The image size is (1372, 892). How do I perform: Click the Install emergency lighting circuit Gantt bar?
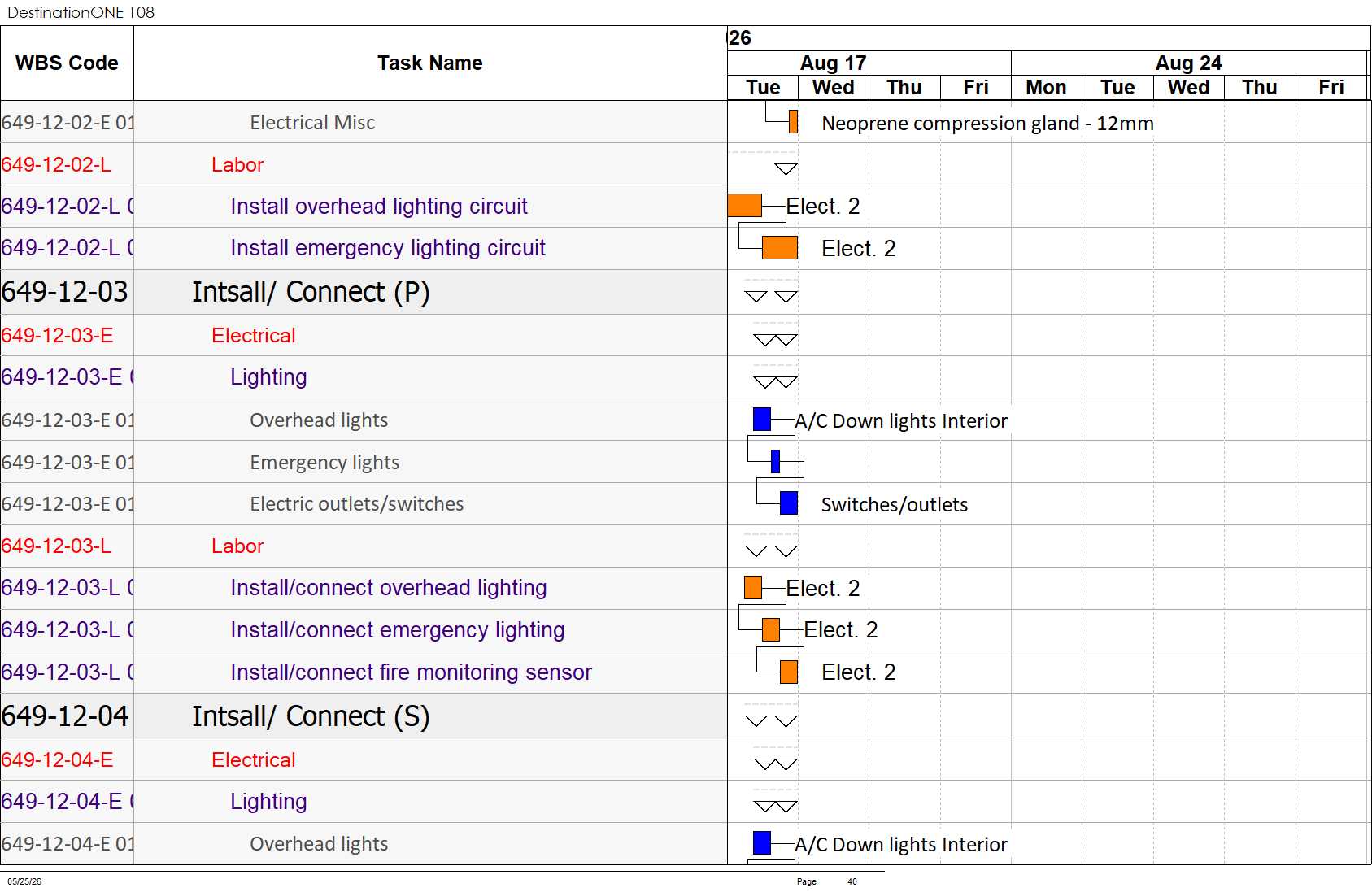[x=780, y=248]
